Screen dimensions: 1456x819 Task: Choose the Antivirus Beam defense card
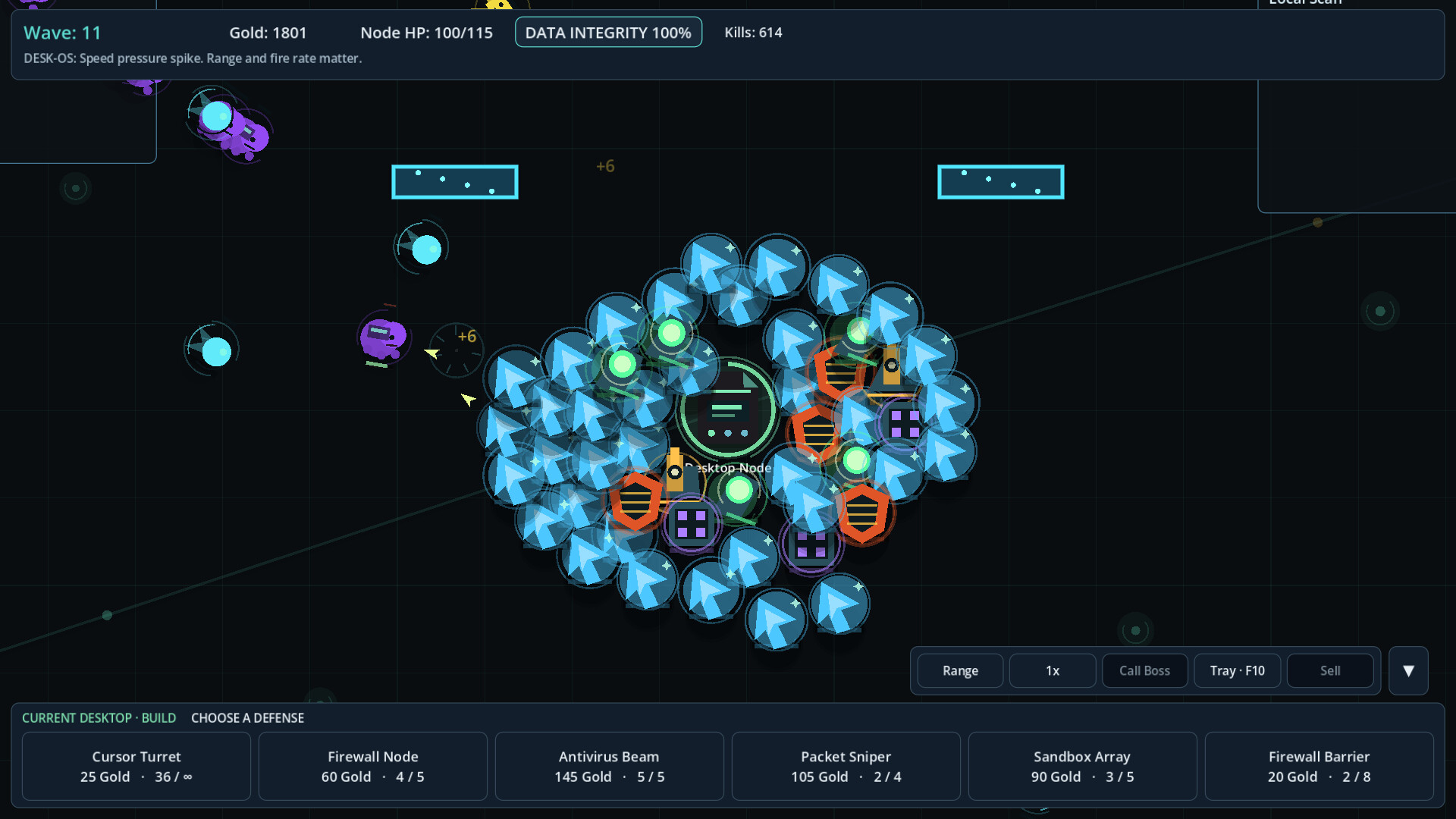click(609, 766)
